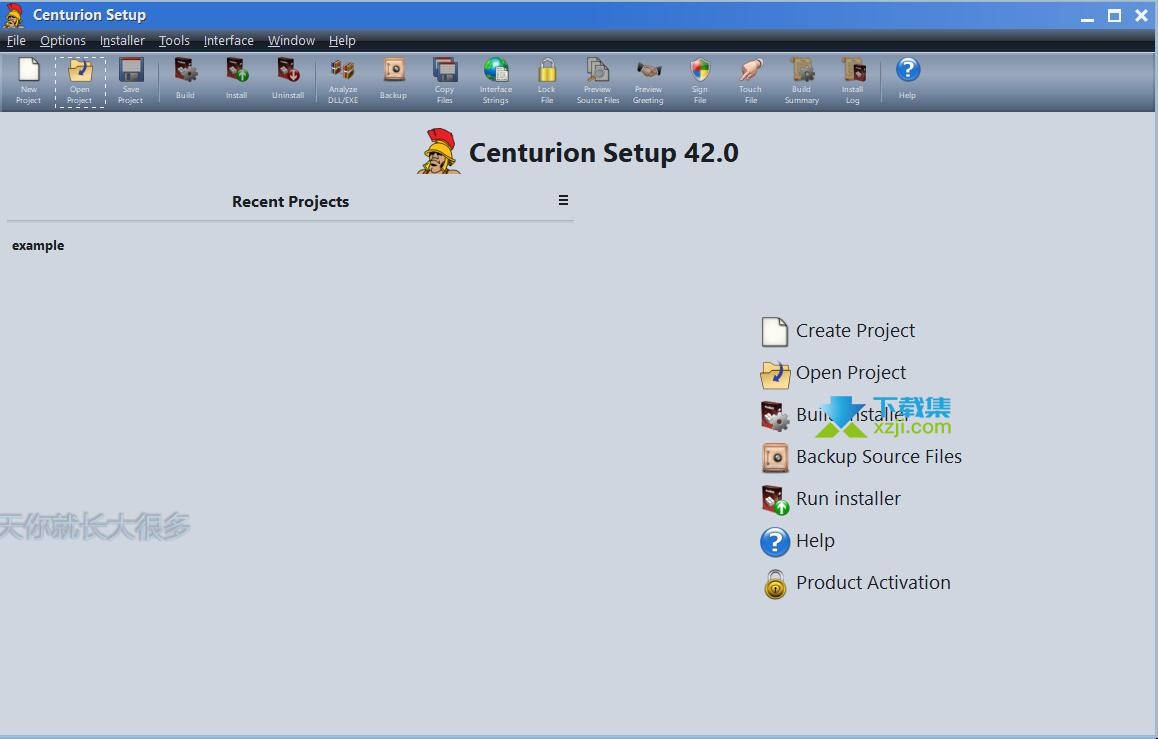Click the padlock icon beside Product Activation
Image resolution: width=1158 pixels, height=739 pixels.
pyautogui.click(x=775, y=584)
